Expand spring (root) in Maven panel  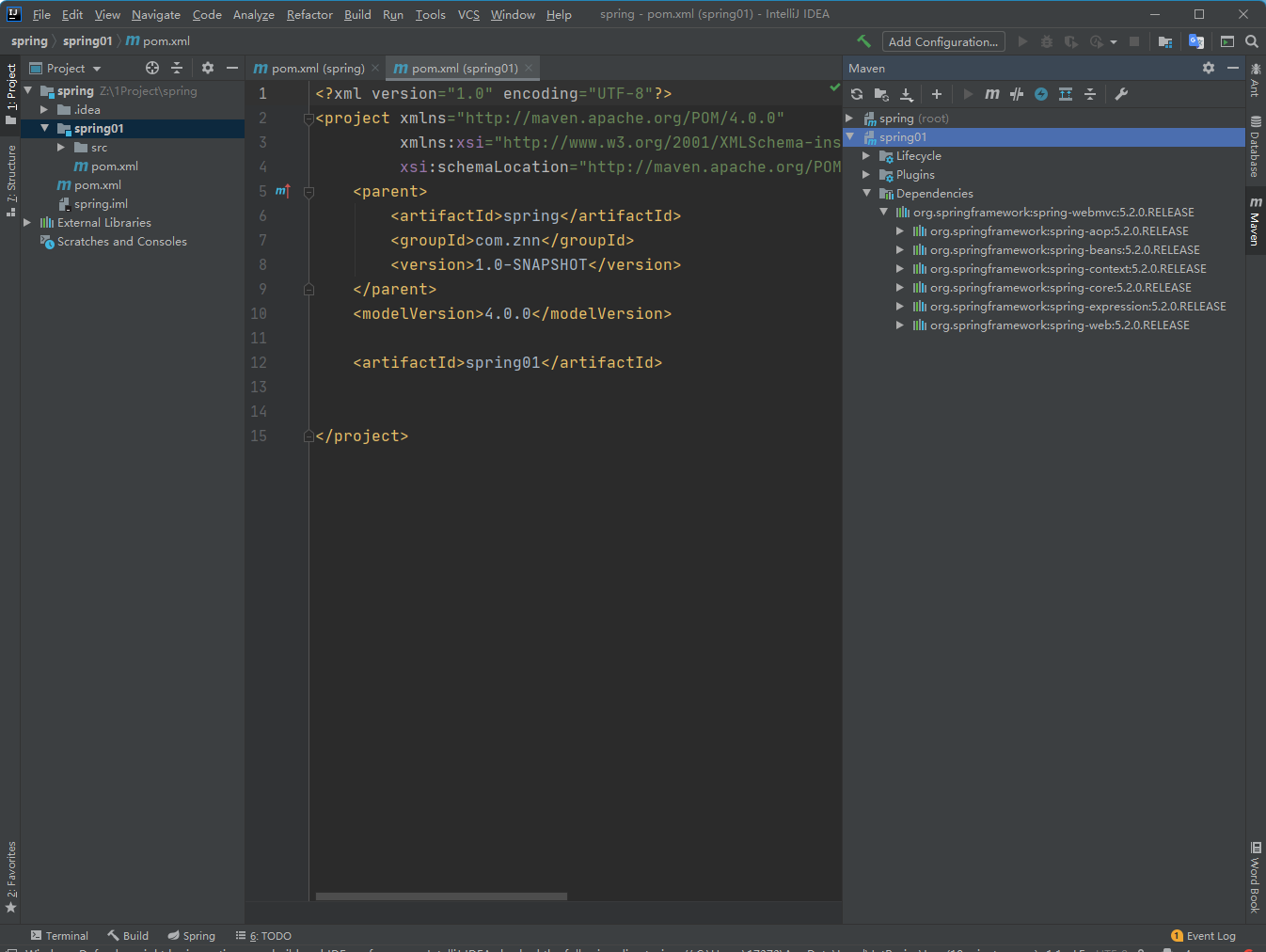[849, 119]
